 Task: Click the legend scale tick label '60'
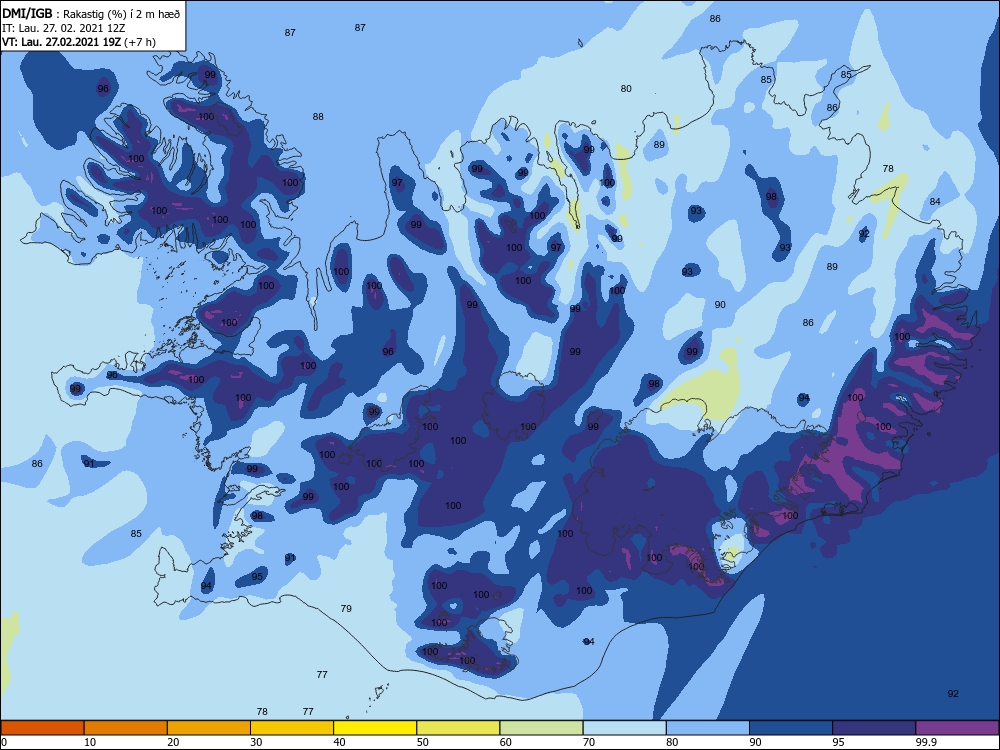(x=506, y=742)
